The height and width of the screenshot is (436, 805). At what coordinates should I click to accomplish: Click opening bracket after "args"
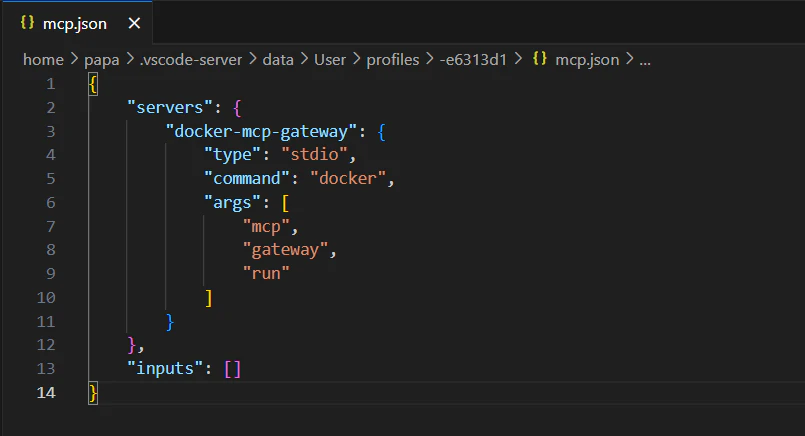pos(285,203)
